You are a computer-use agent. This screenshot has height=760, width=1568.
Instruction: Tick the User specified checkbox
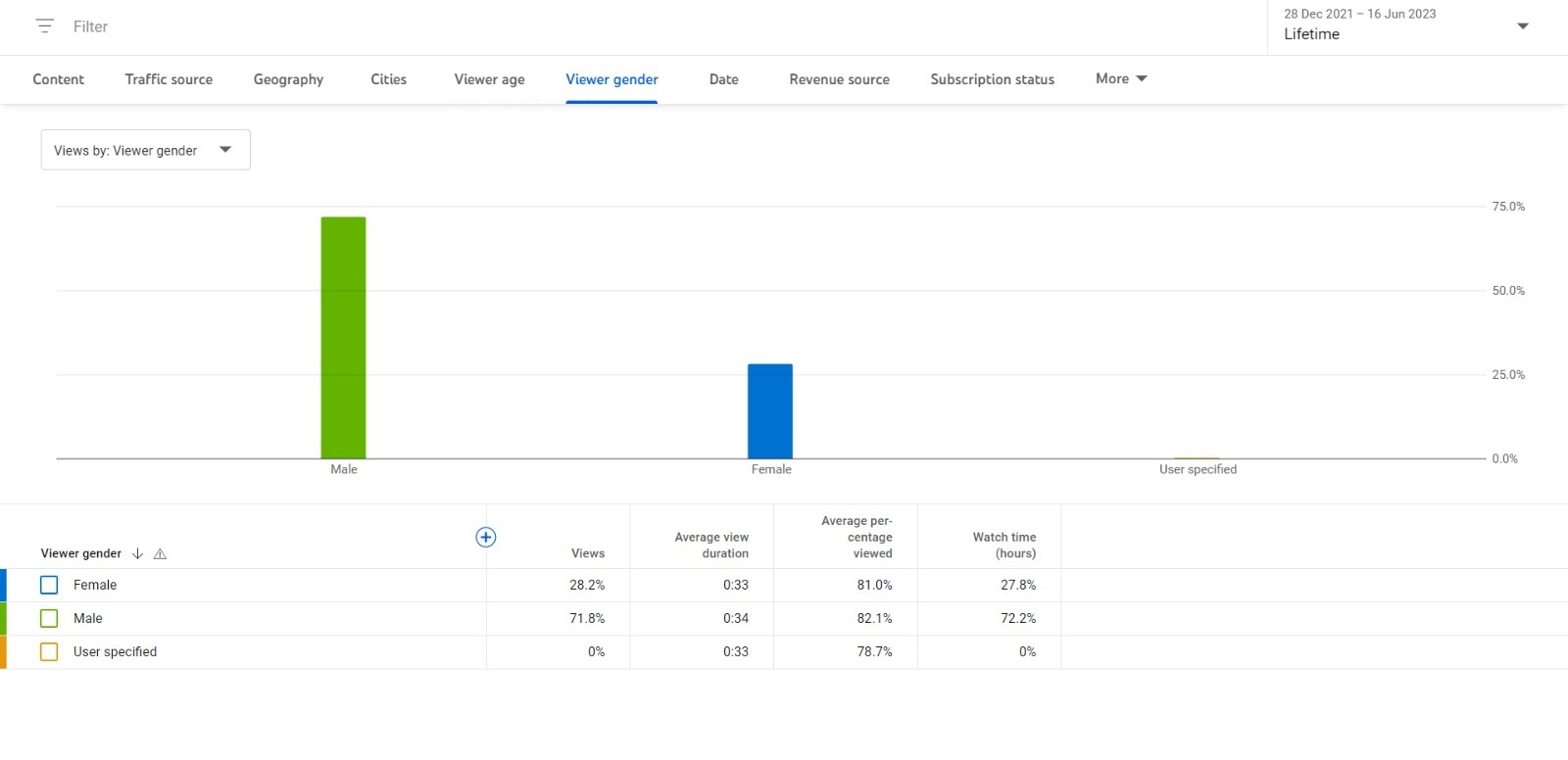(x=49, y=651)
